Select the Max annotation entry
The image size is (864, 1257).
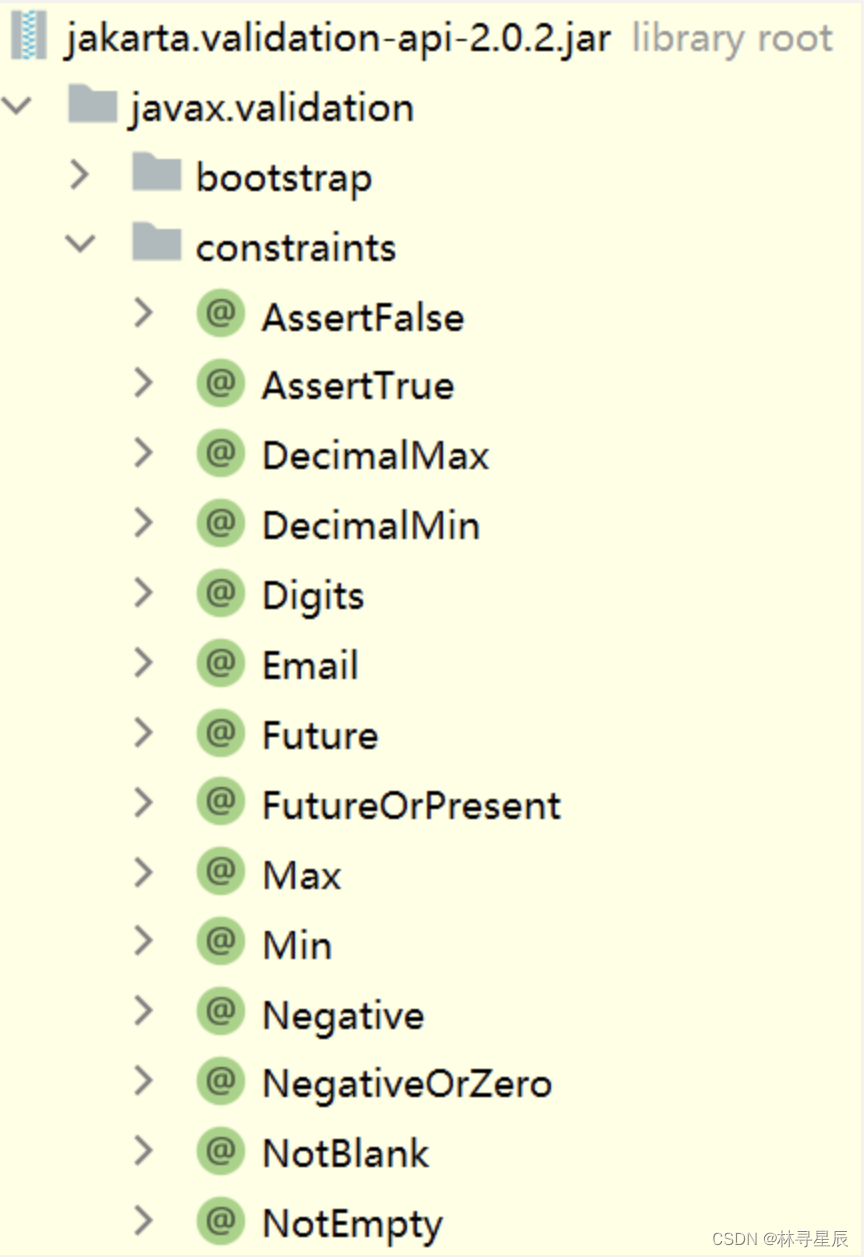pyautogui.click(x=301, y=875)
